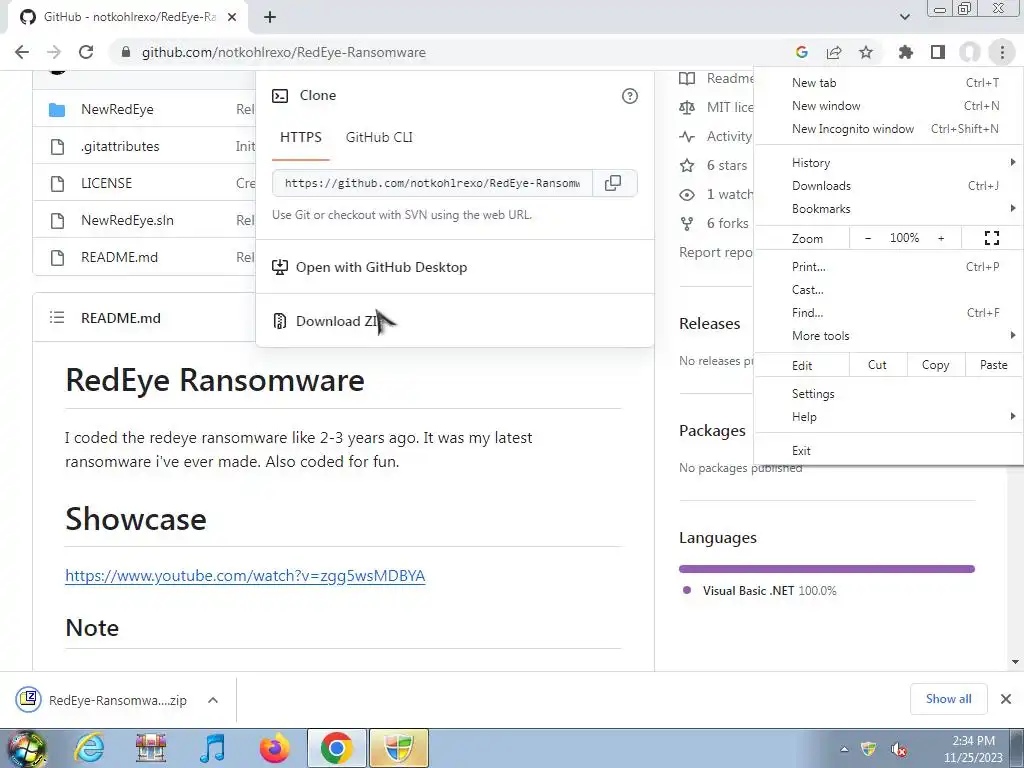Close the downloads bar

(1006, 699)
